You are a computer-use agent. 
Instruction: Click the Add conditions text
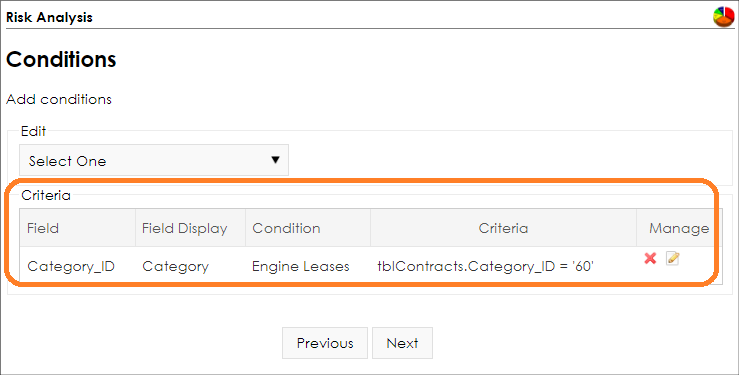pos(59,99)
